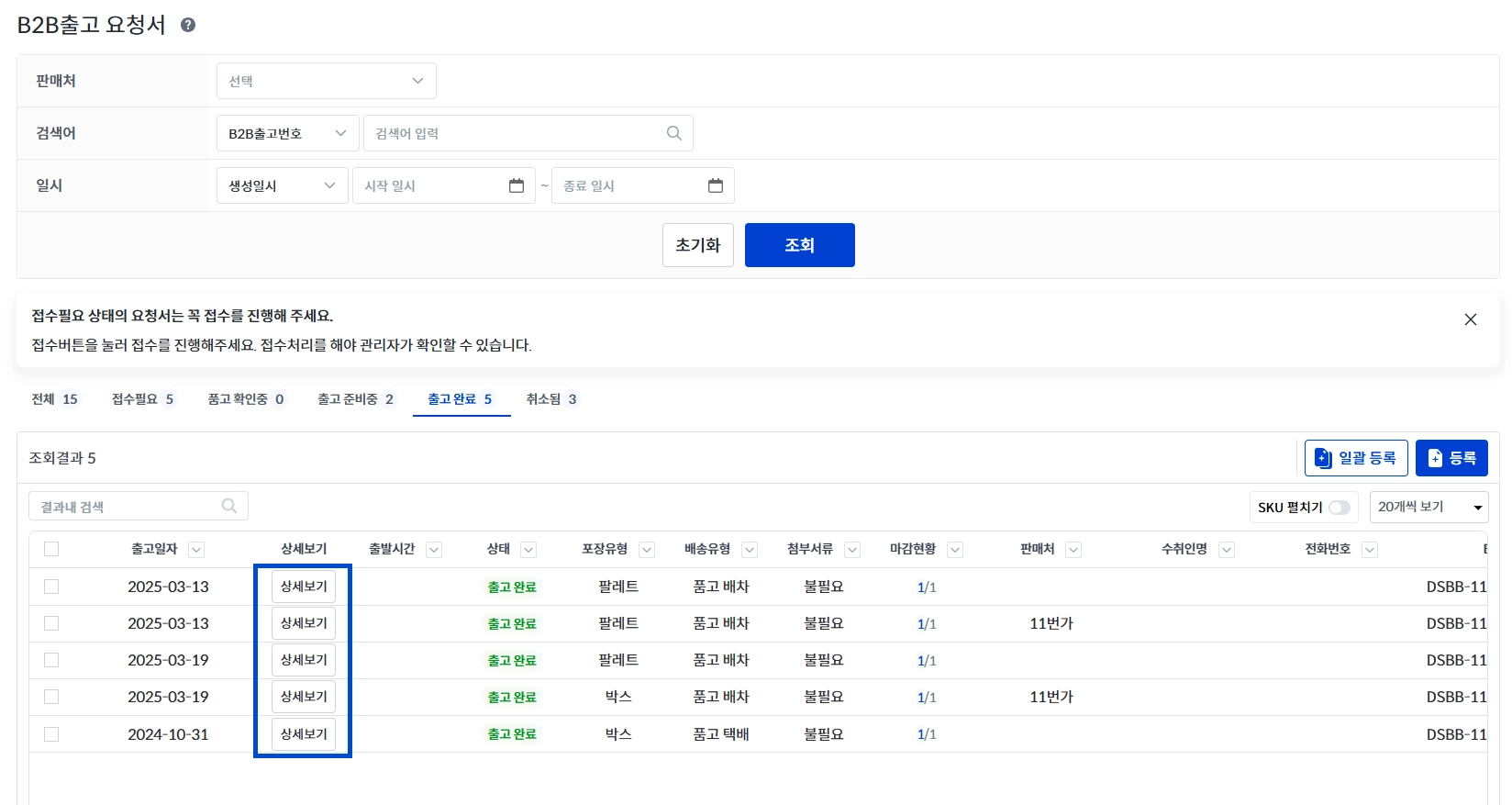The height and width of the screenshot is (805, 1512).
Task: Toggle the SKU 펼치기 switch
Action: click(x=1339, y=508)
